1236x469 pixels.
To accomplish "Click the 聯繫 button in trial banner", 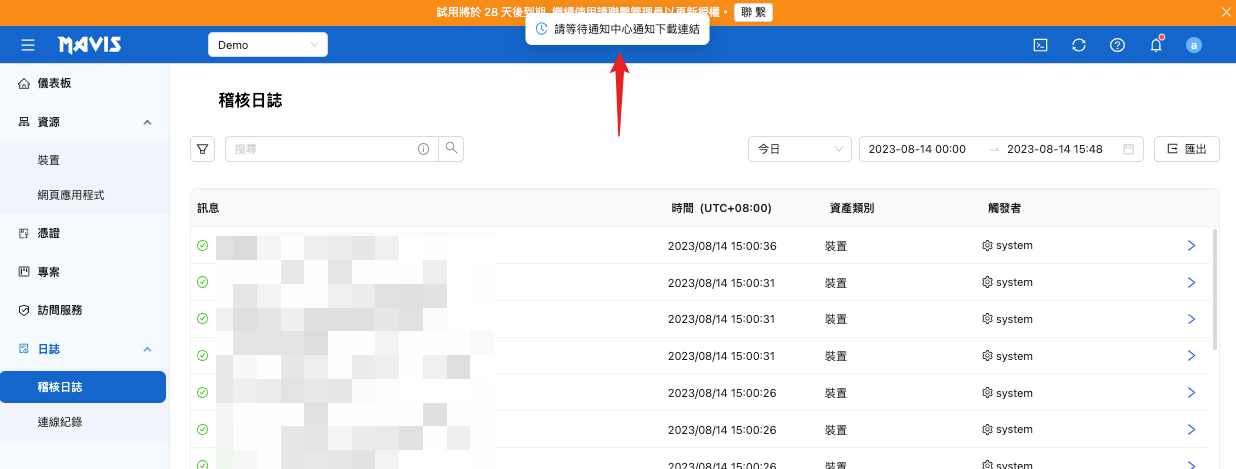I will (753, 12).
